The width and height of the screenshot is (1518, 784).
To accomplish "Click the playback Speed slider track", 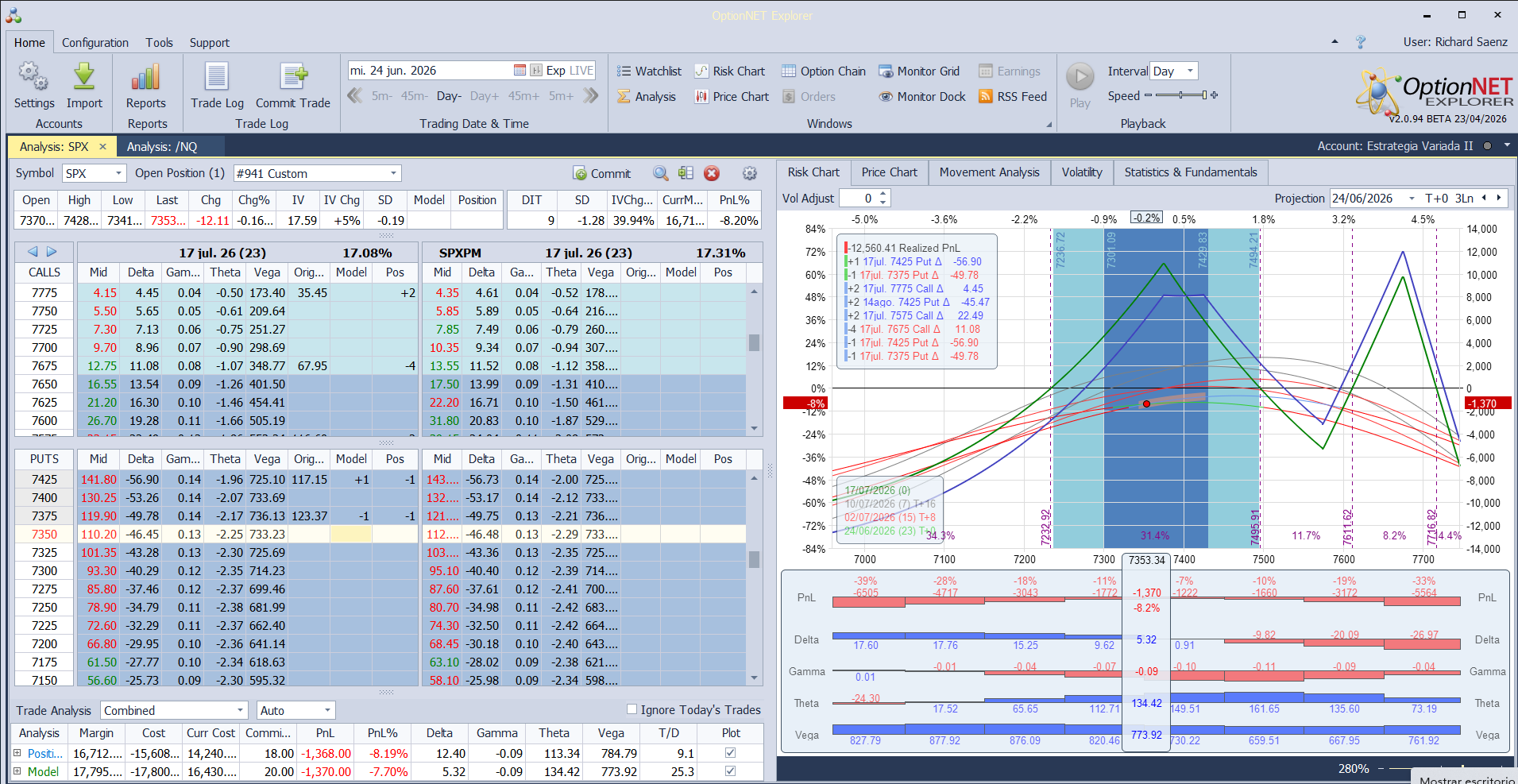I will 1180,96.
